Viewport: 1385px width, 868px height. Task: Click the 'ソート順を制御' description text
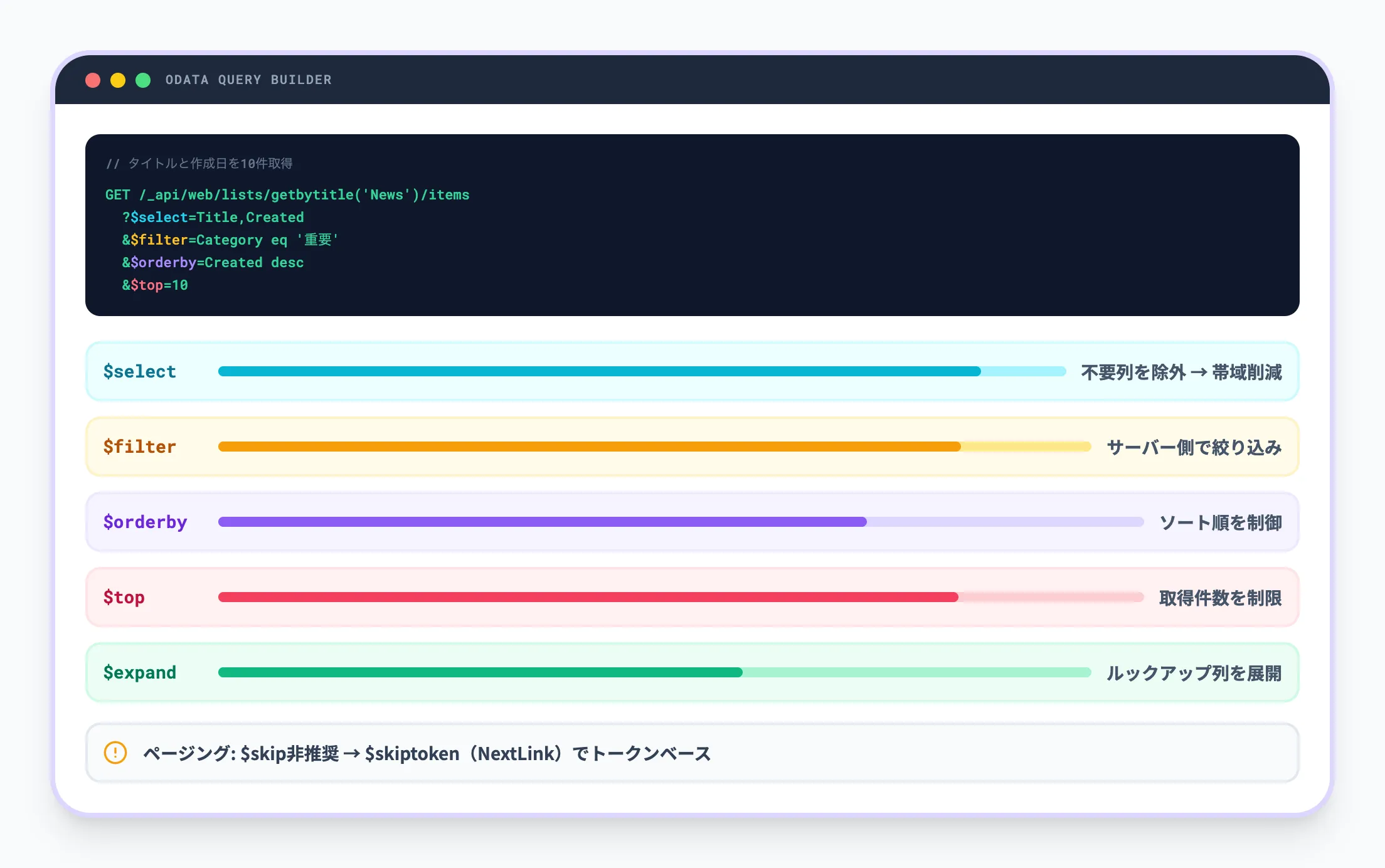[1222, 522]
